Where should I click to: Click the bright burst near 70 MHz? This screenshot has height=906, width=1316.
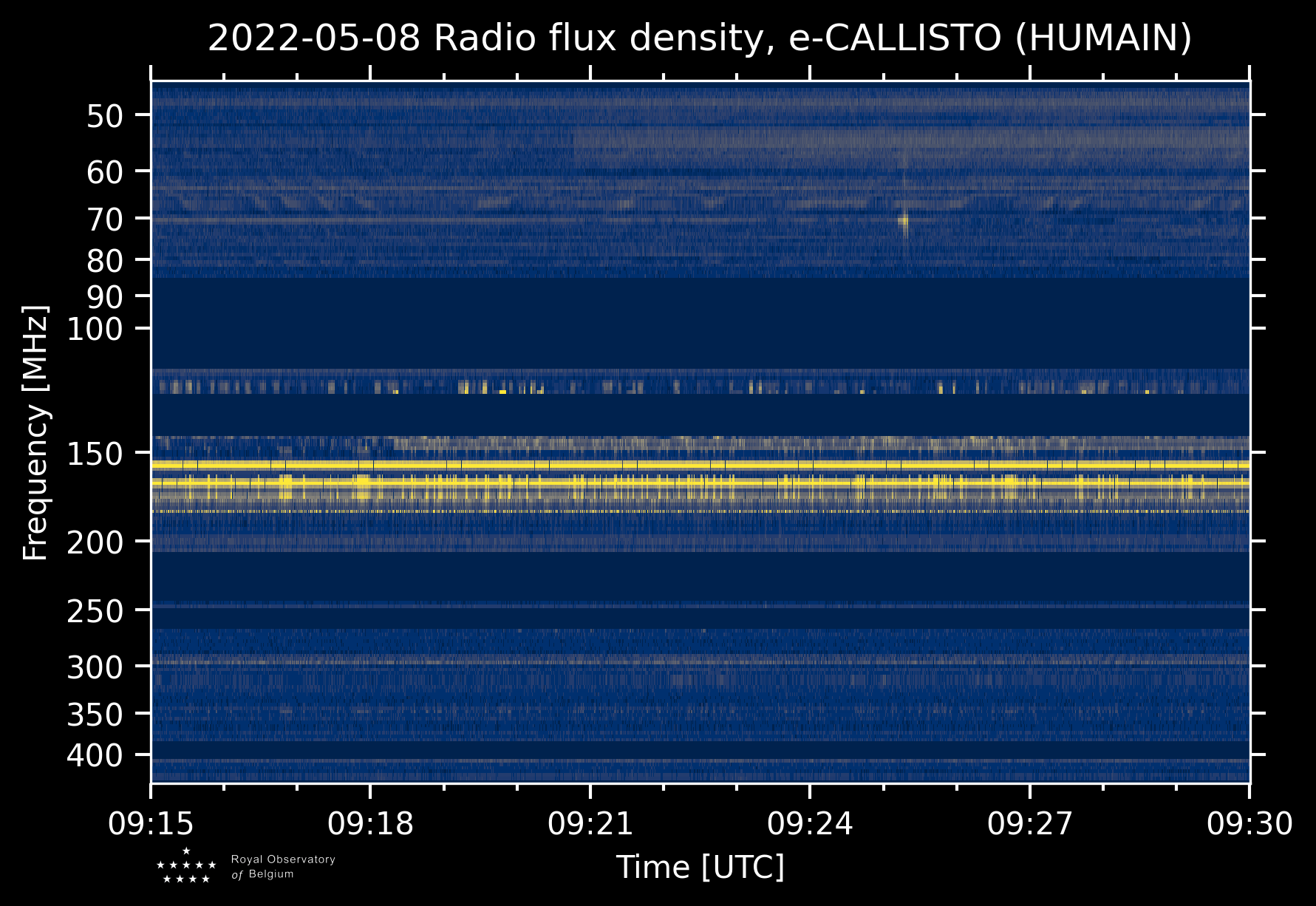pos(904,220)
